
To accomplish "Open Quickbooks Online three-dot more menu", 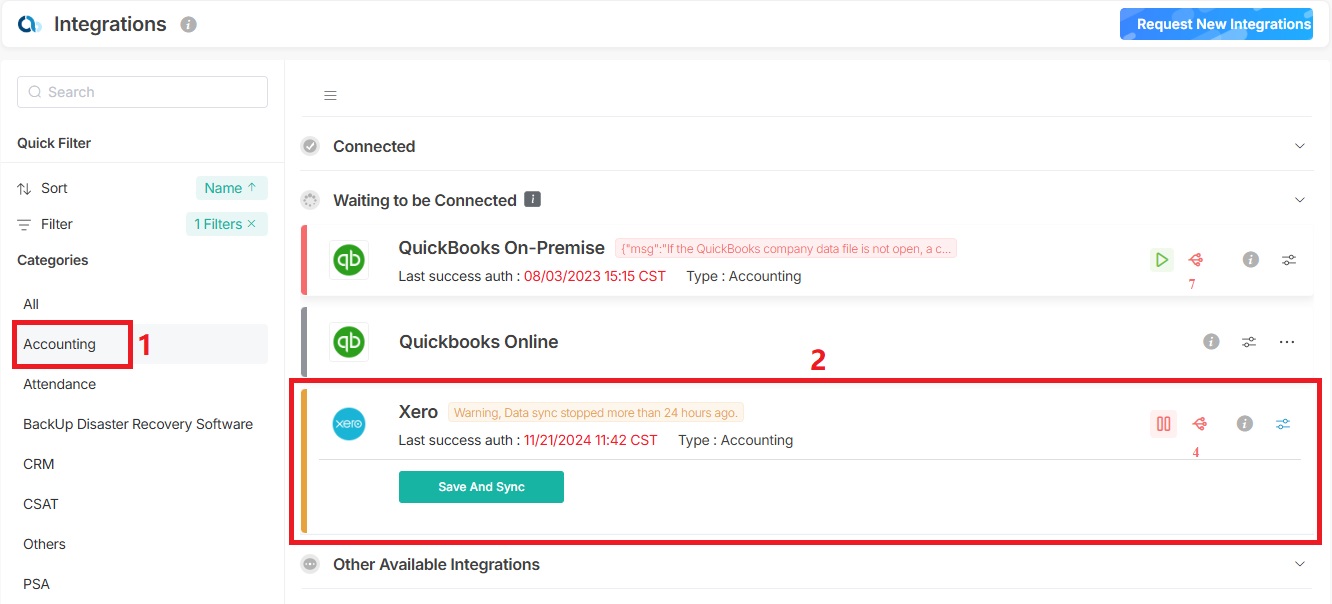I will point(1287,342).
